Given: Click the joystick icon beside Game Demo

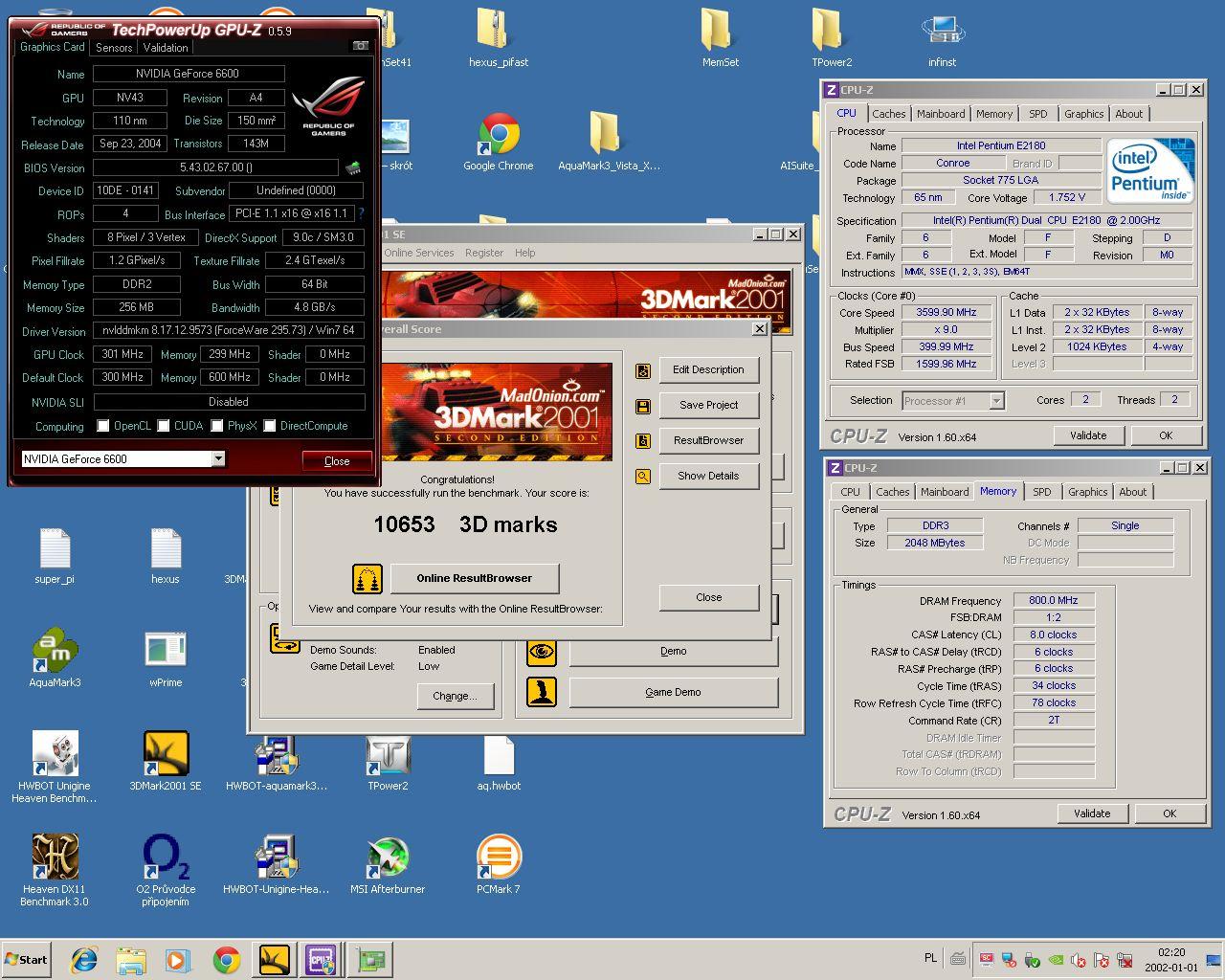Looking at the screenshot, I should click(x=542, y=692).
